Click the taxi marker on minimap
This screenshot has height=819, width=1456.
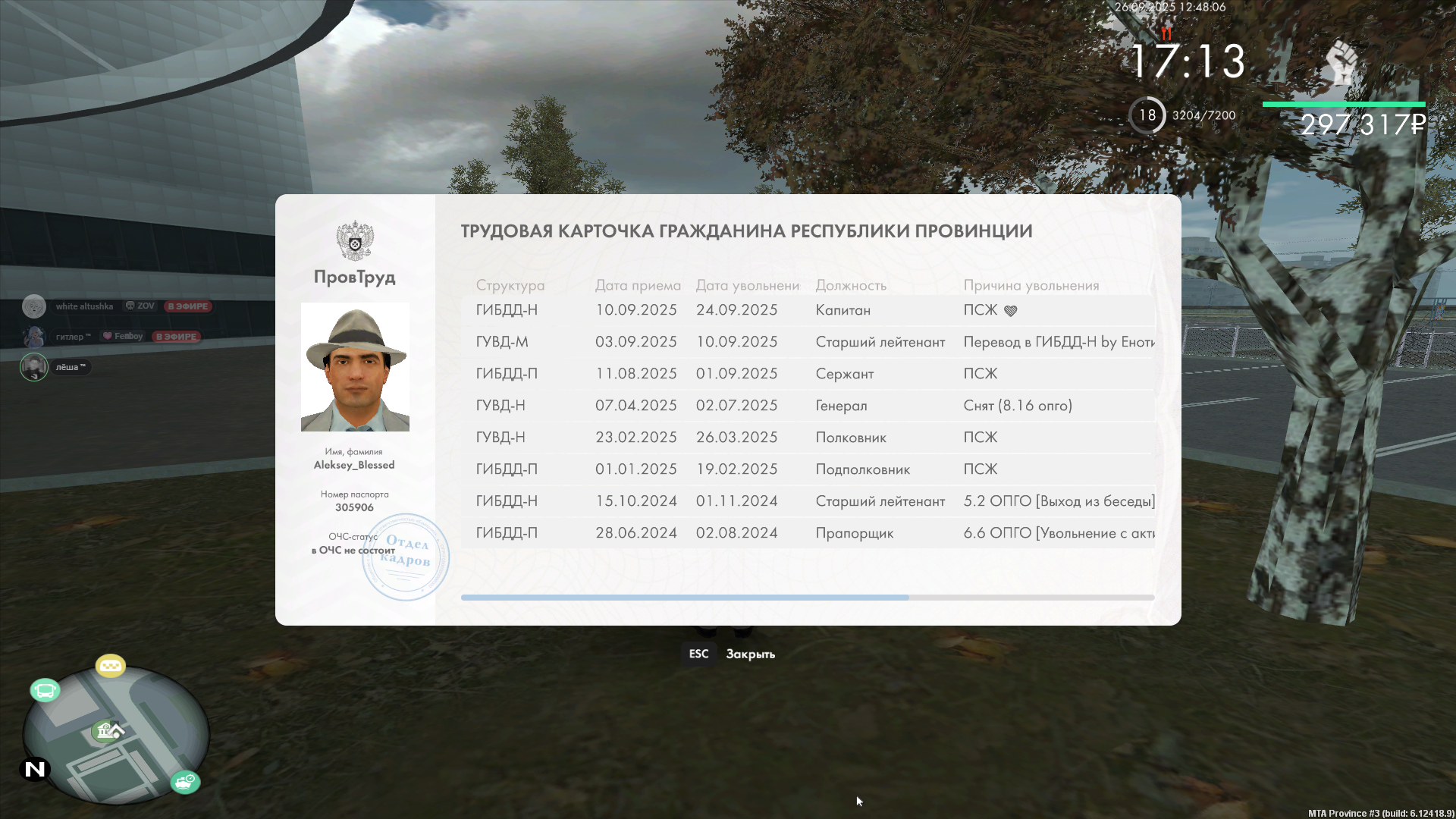[111, 666]
